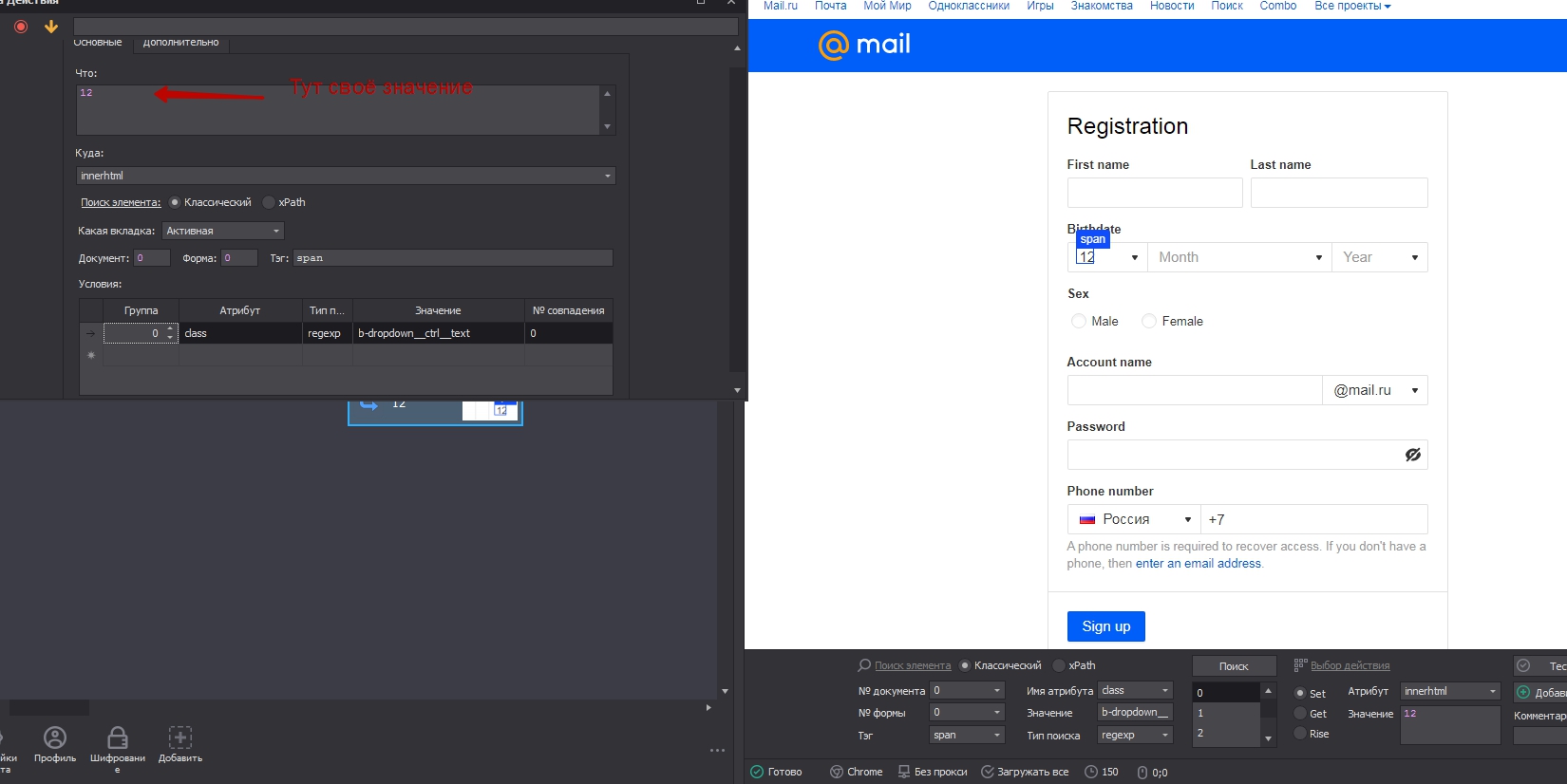Select Male radio button
This screenshot has width=1567, height=784.
[x=1079, y=321]
